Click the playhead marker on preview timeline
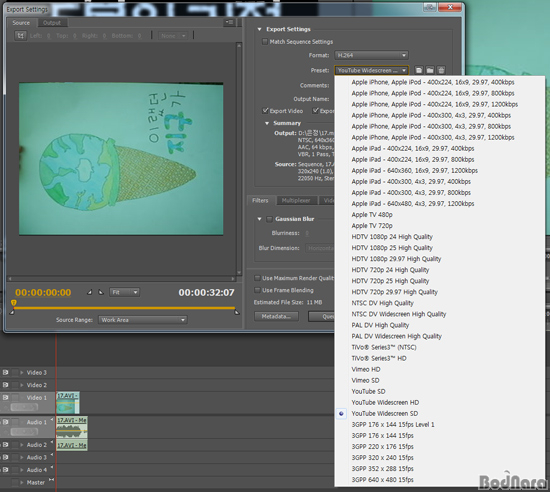Screen dimensions: 550x492 [13, 303]
